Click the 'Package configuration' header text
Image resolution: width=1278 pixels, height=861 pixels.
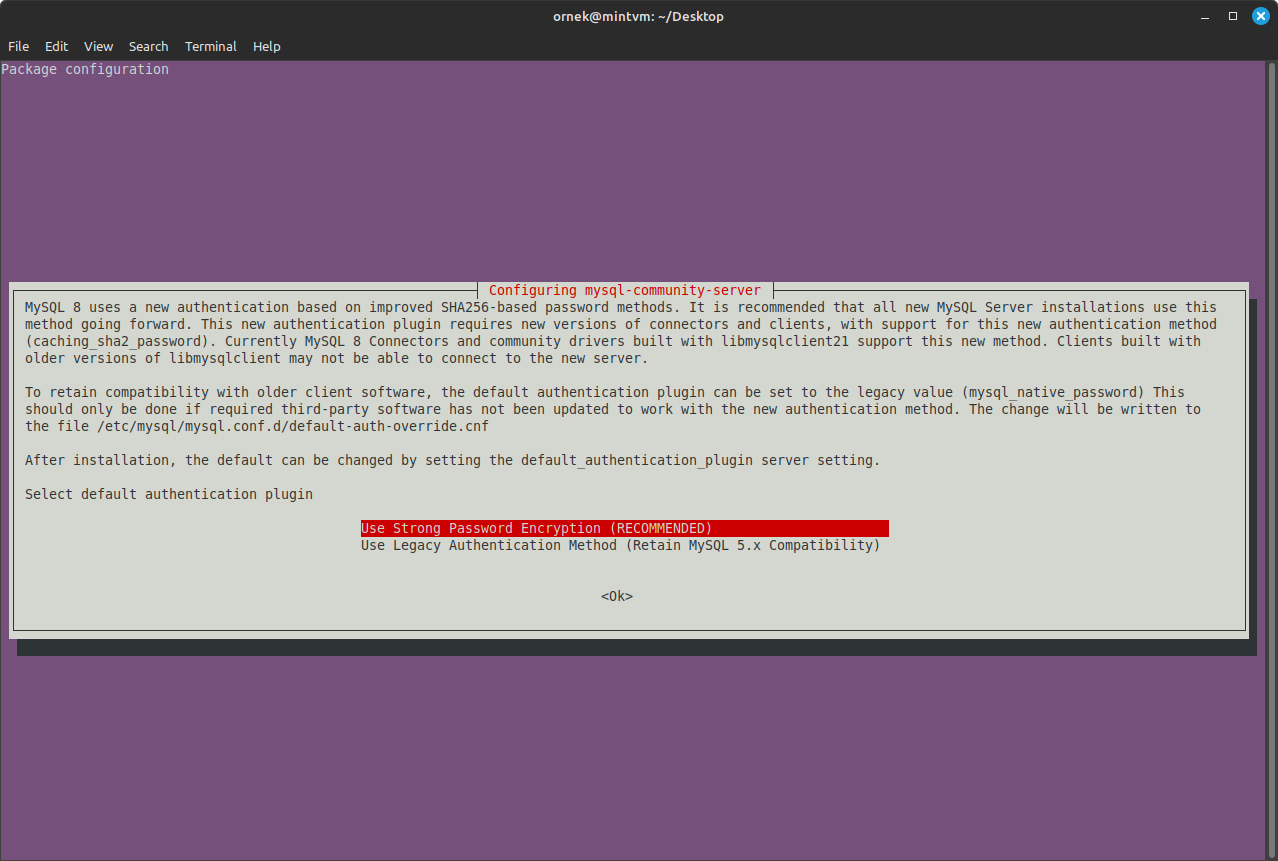tap(85, 69)
